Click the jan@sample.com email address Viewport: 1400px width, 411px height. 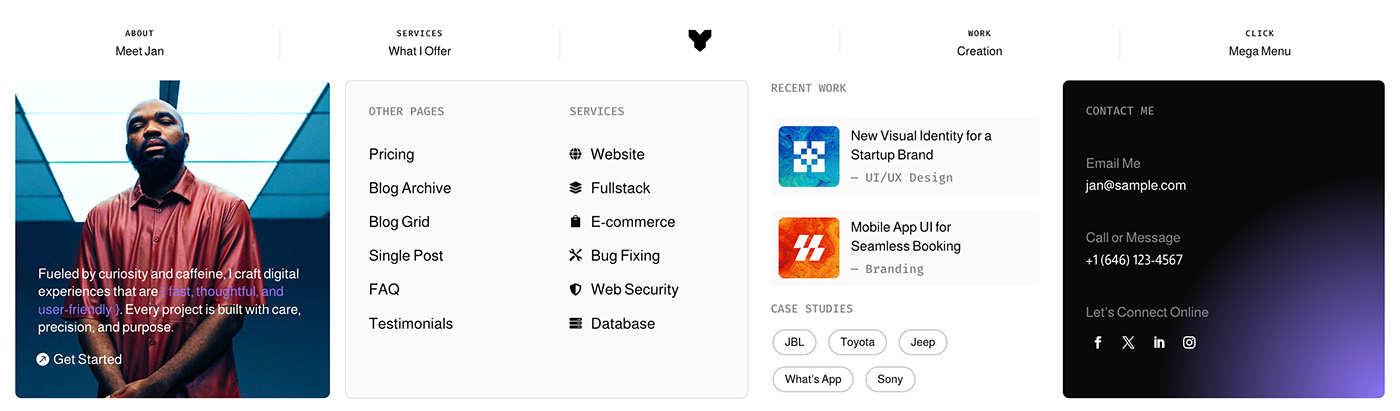(x=1136, y=185)
